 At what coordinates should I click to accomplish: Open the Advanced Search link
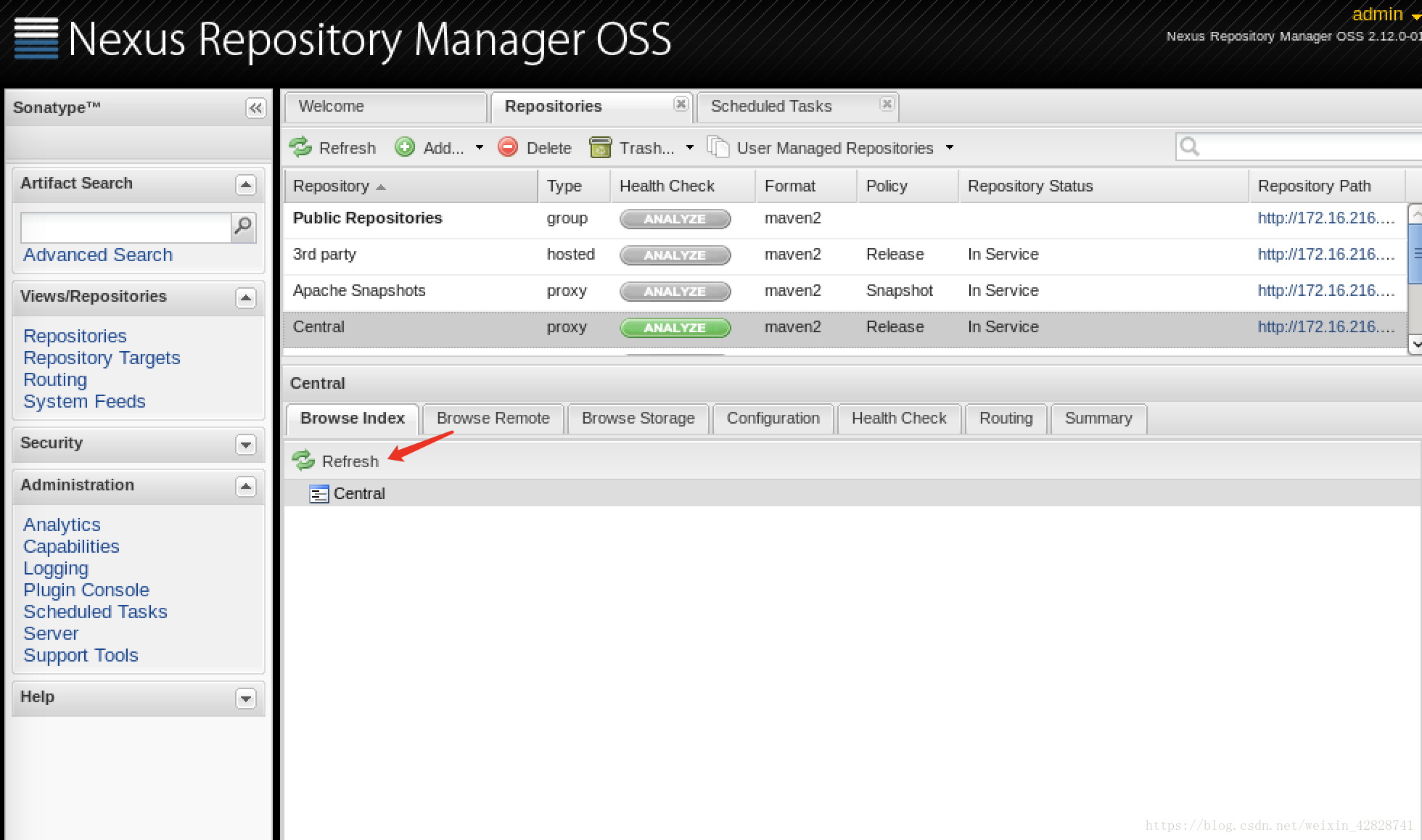[x=98, y=255]
